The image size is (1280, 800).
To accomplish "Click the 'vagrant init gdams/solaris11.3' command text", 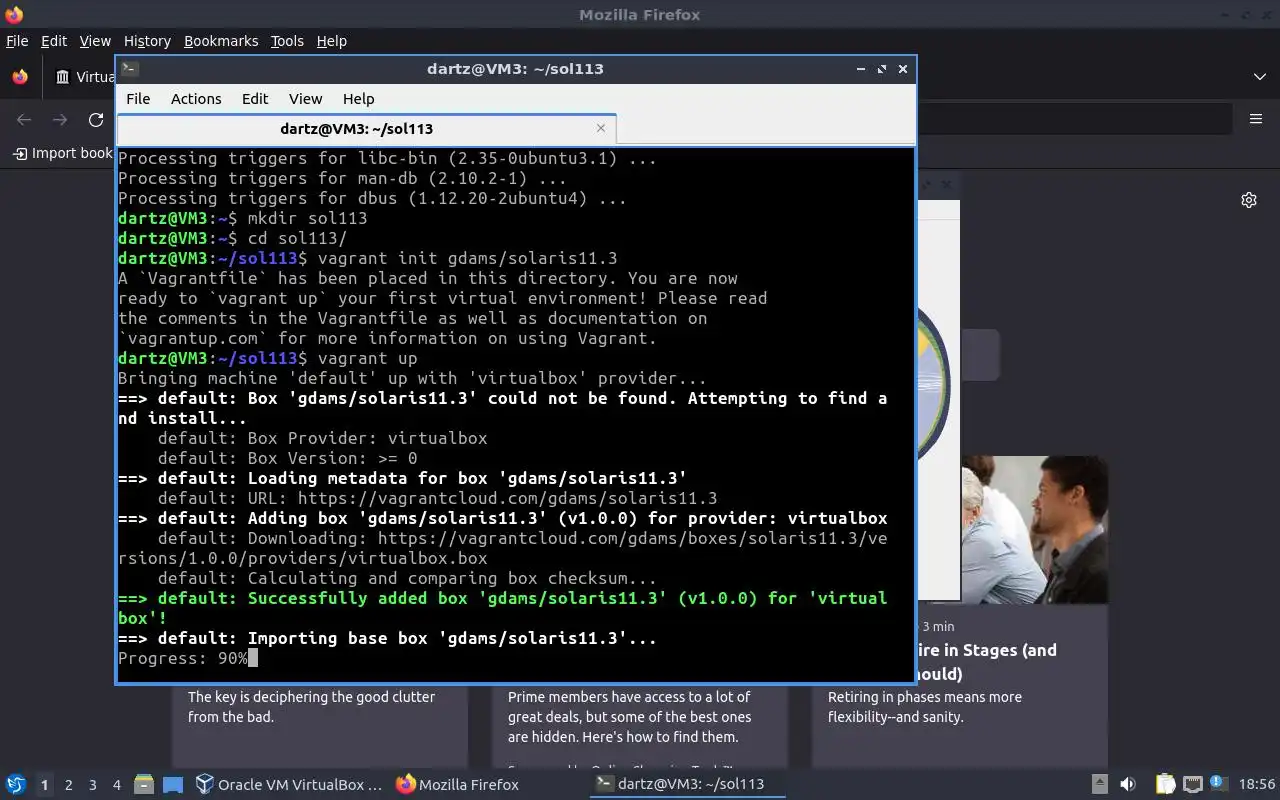I will (467, 258).
